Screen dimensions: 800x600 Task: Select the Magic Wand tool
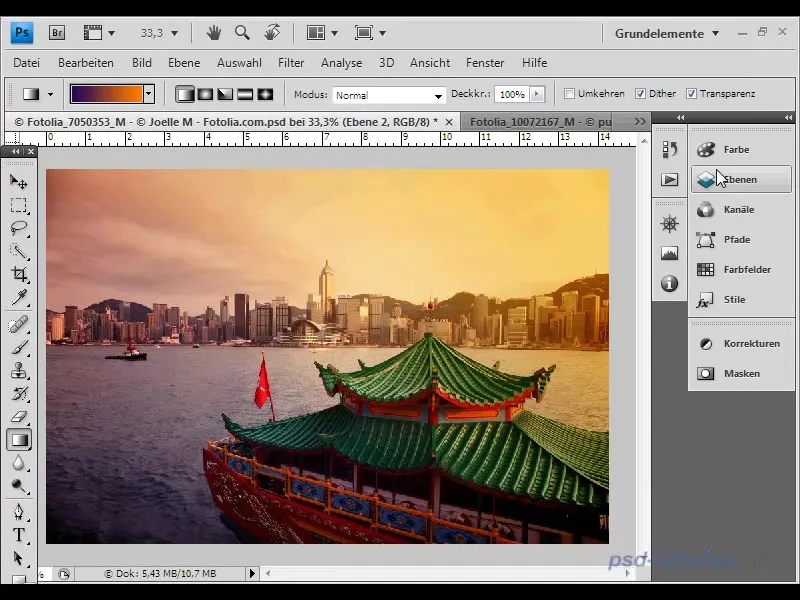pos(19,251)
